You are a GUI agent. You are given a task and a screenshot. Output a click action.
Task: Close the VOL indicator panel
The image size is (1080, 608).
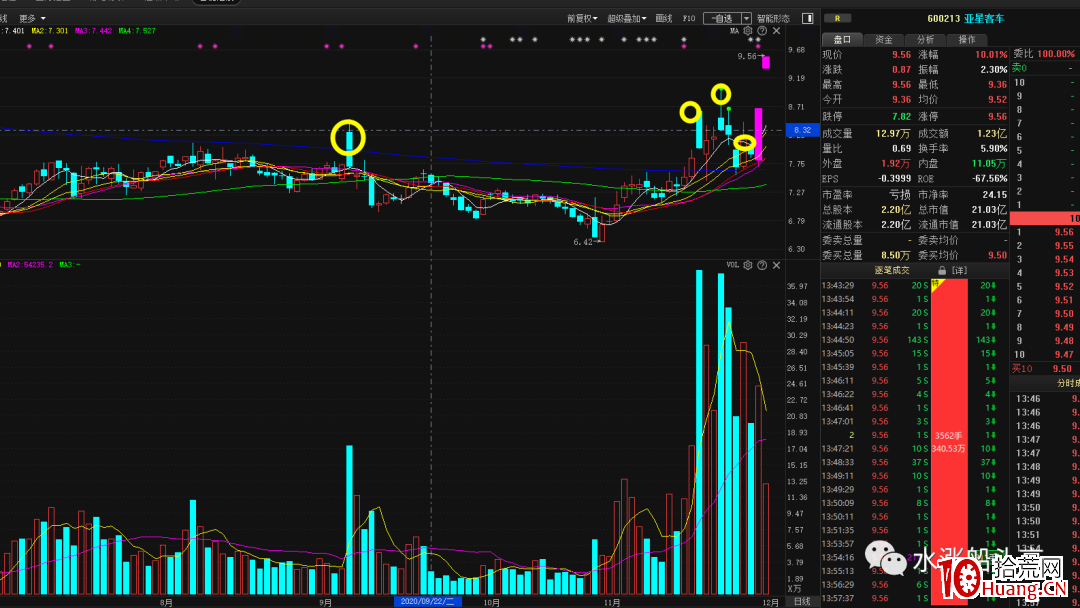pyautogui.click(x=776, y=265)
